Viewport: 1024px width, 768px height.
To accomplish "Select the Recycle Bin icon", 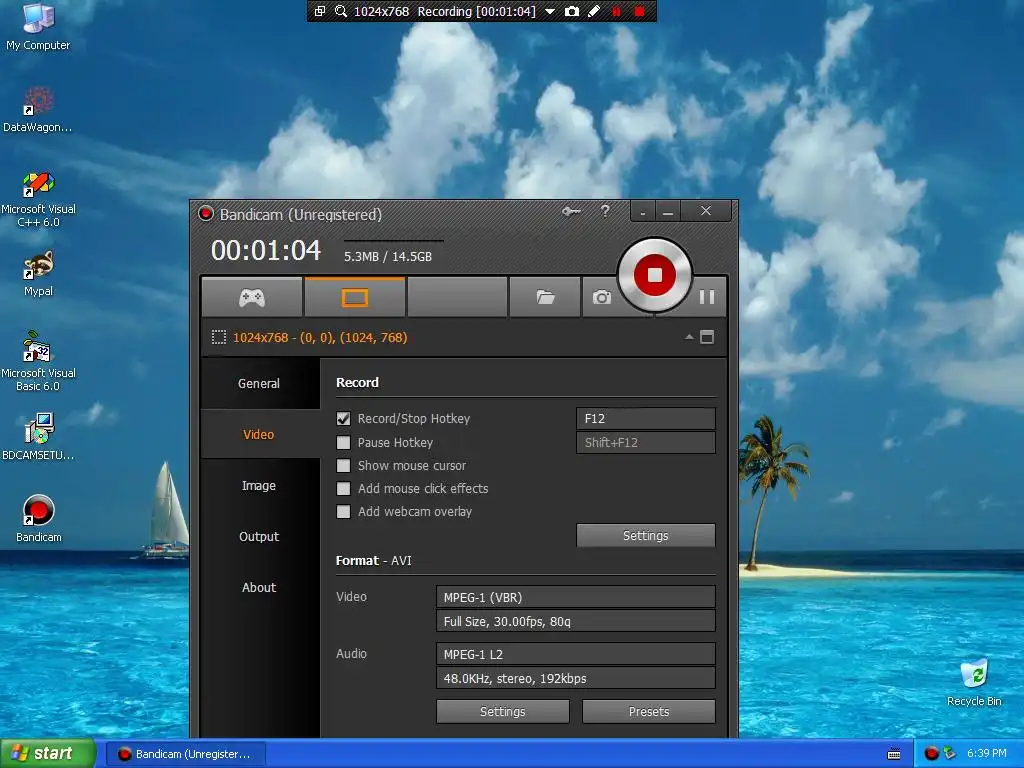I will tap(974, 683).
